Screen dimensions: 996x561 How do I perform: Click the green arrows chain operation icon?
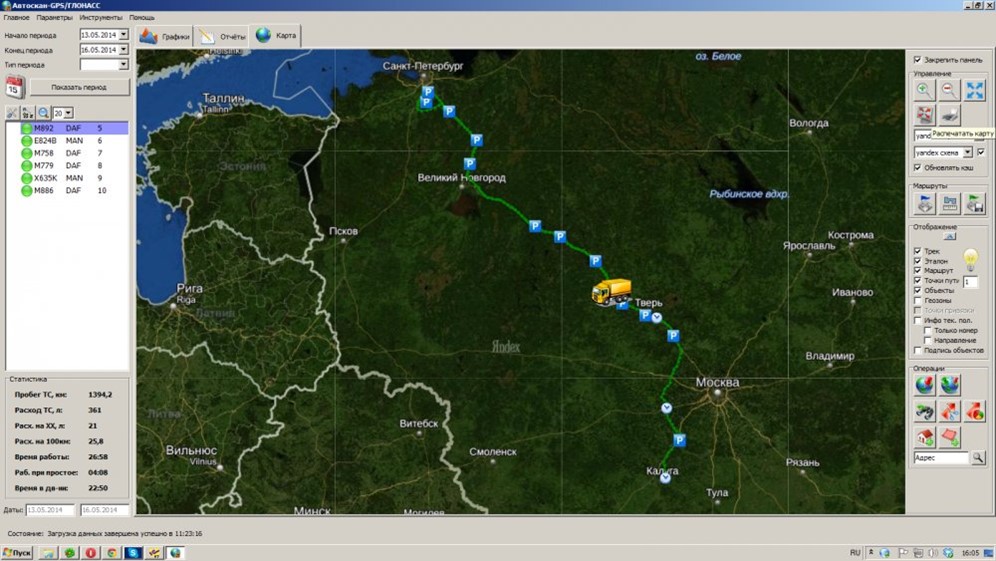coord(925,411)
